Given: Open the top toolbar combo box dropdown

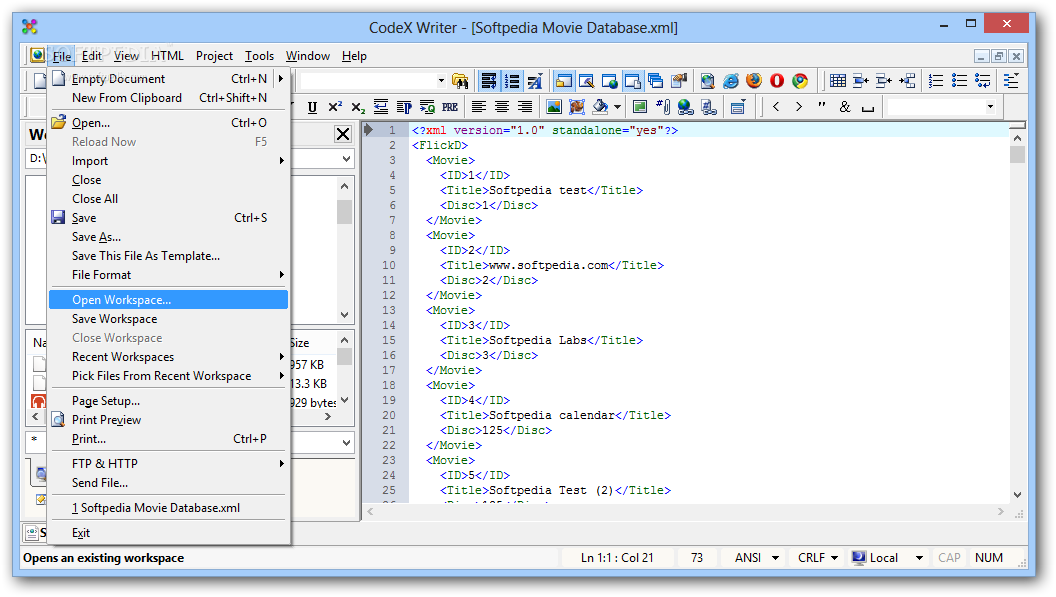Looking at the screenshot, I should tap(441, 81).
